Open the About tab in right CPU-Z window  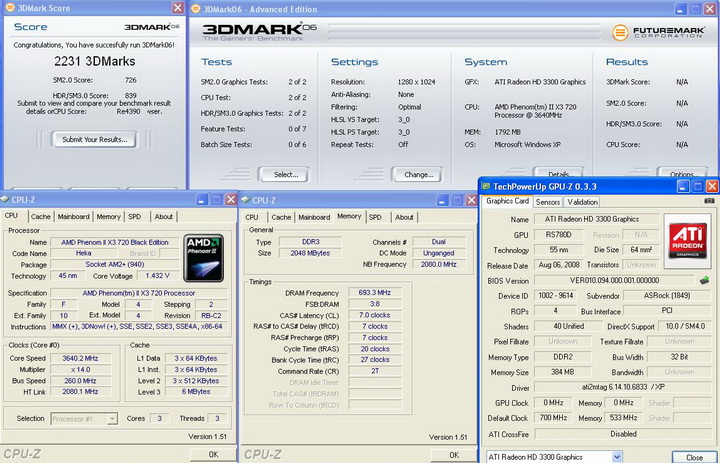[404, 217]
